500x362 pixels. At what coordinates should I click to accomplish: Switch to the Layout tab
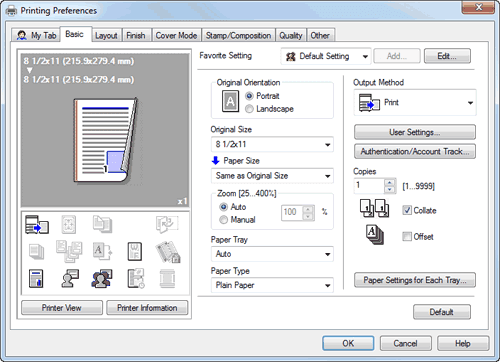coord(106,35)
